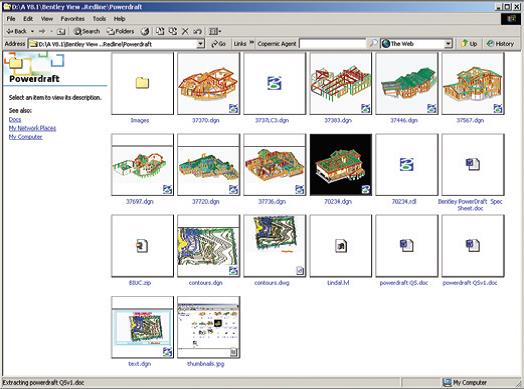Click the Copernic Agent search input field

click(333, 44)
